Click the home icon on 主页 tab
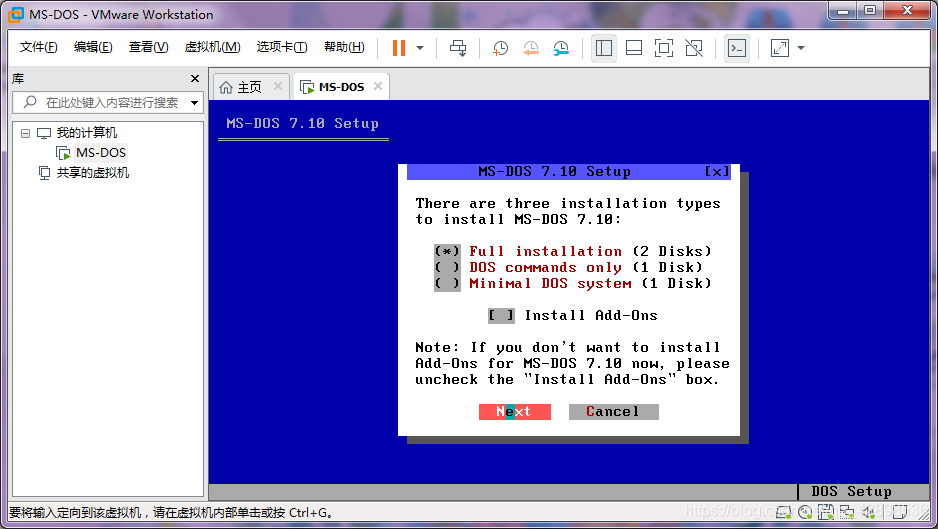Viewport: 938px width, 529px height. tap(226, 87)
